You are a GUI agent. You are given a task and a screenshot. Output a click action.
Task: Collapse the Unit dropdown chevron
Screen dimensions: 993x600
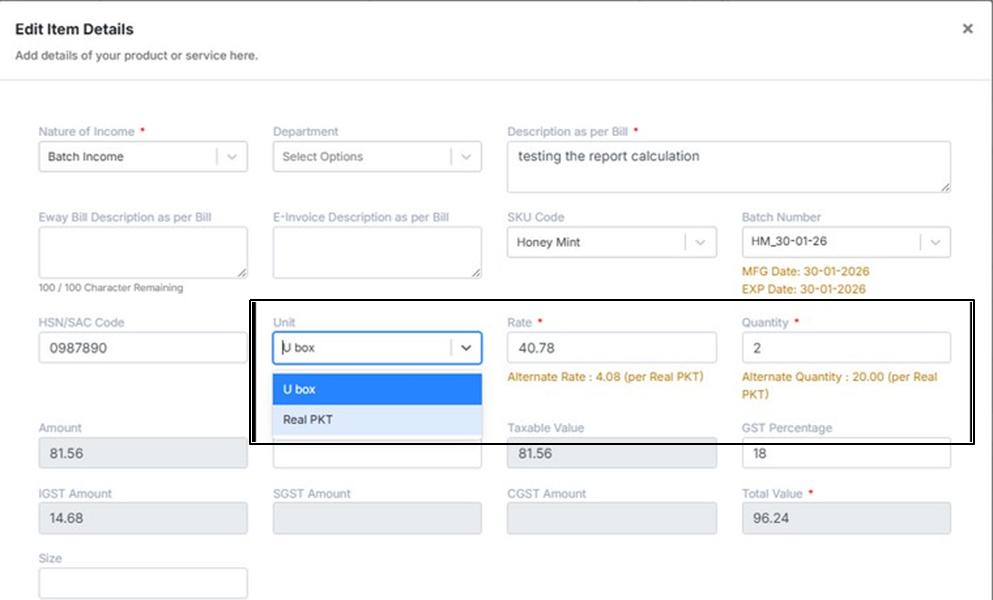[466, 348]
